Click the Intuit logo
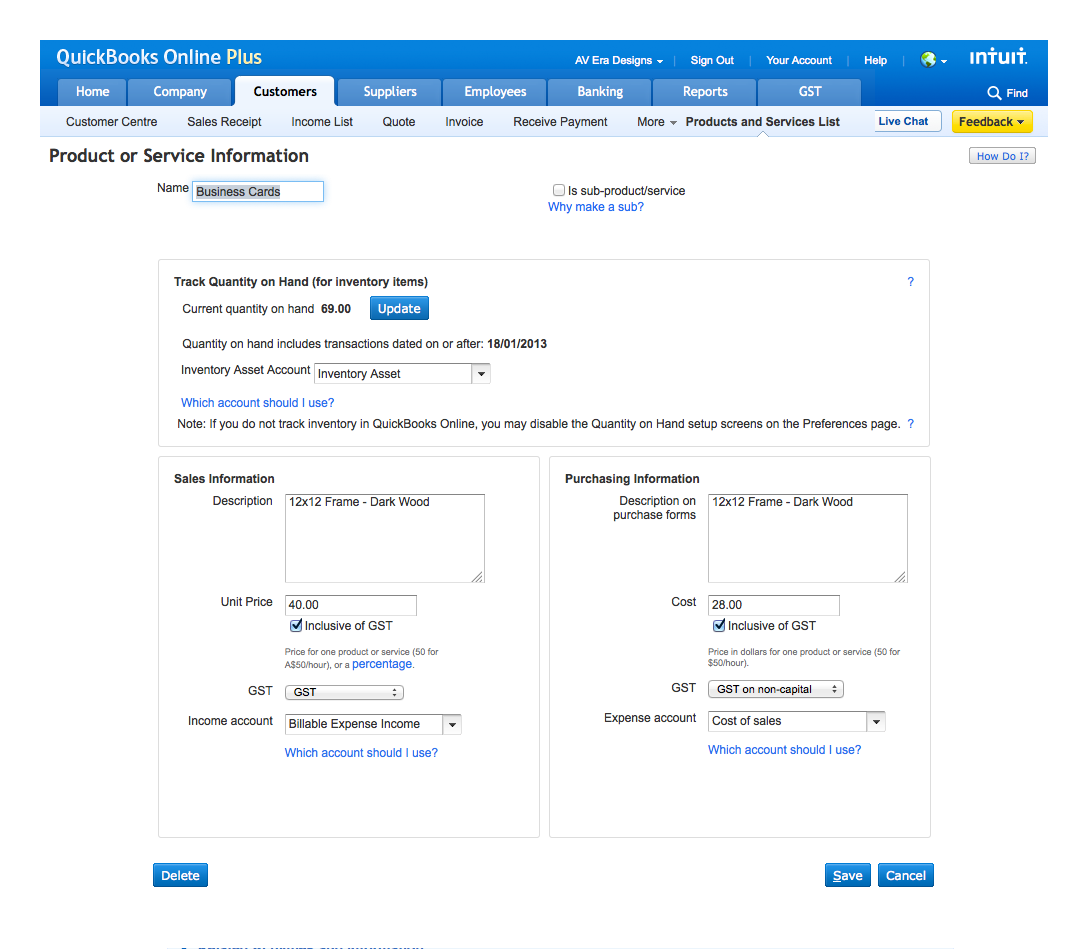Viewport: 1088px width, 949px height. (998, 57)
